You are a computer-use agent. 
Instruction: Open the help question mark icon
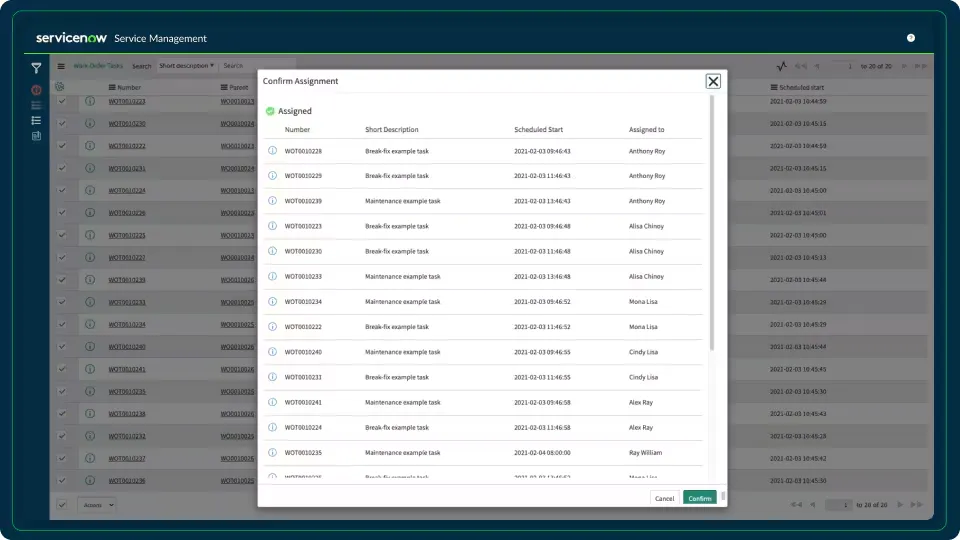pyautogui.click(x=910, y=38)
